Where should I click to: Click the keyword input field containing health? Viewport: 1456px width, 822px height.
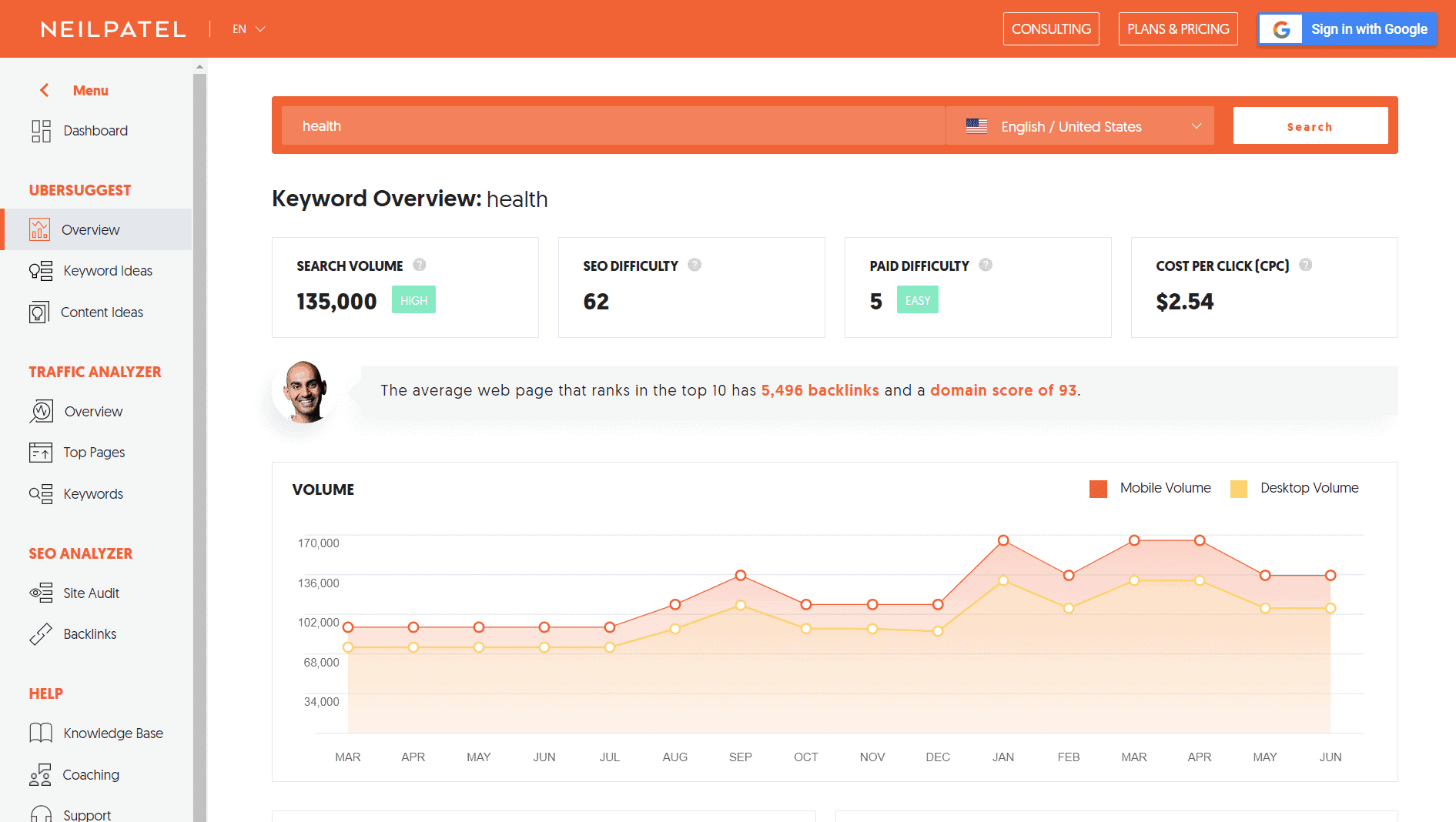point(614,126)
